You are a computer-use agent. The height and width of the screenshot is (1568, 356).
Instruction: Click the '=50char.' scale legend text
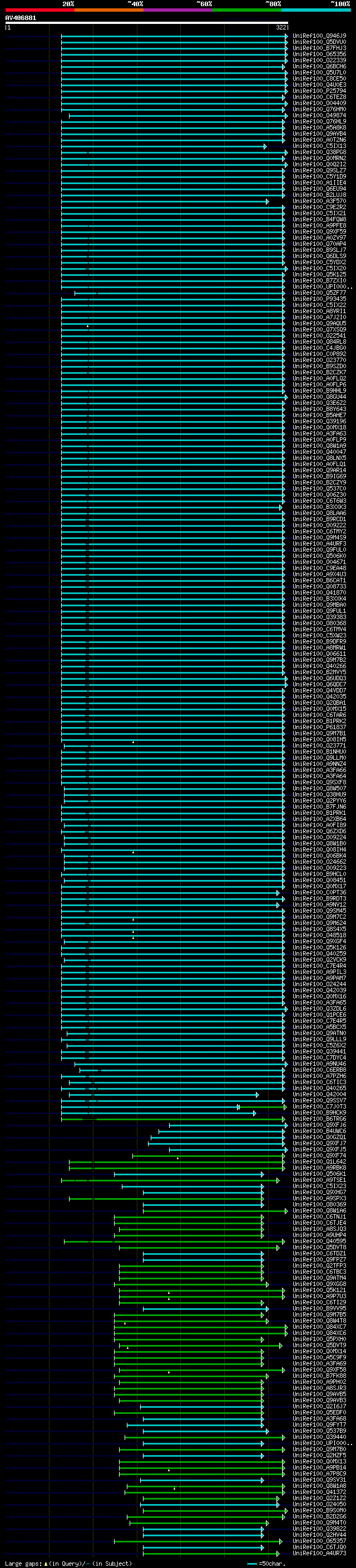[x=272, y=1564]
